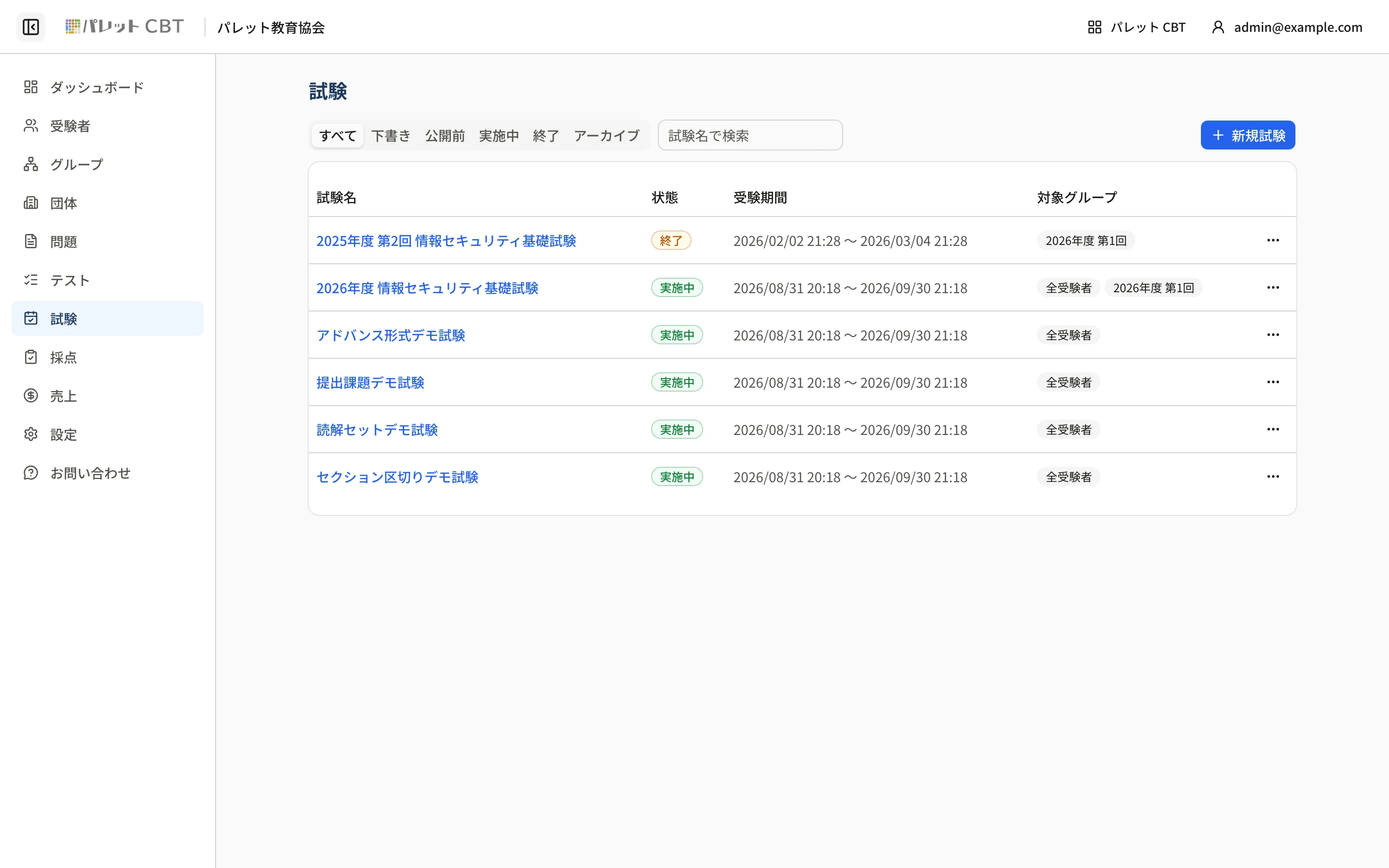Image resolution: width=1389 pixels, height=868 pixels.
Task: Click the 状態 column header
Action: pyautogui.click(x=665, y=198)
